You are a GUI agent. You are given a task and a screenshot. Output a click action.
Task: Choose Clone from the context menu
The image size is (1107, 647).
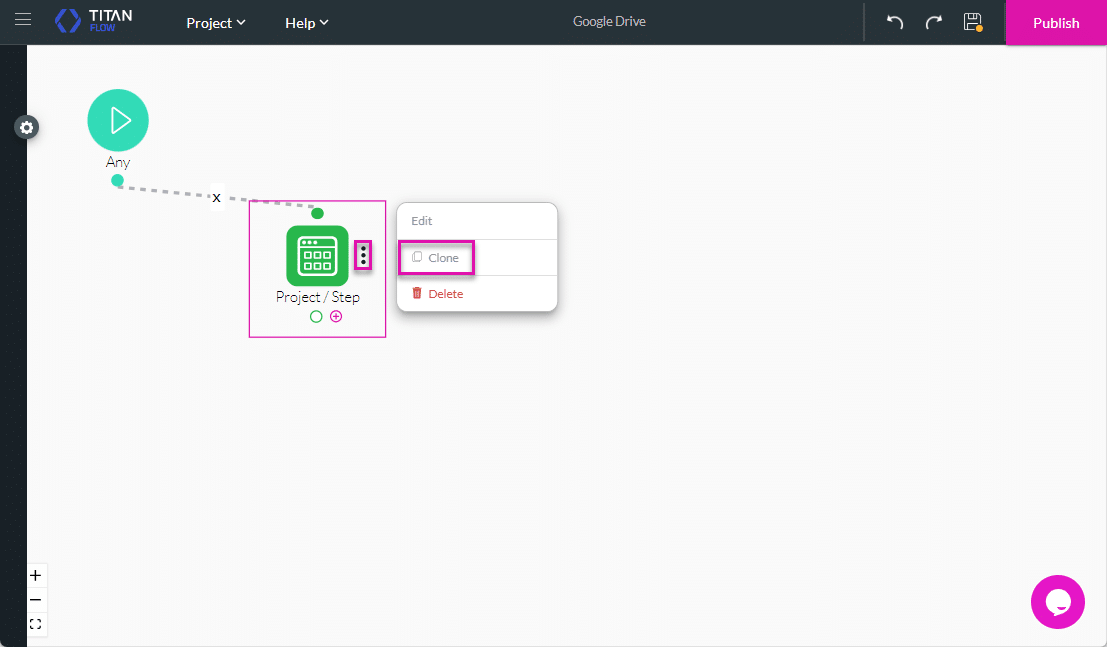437,258
